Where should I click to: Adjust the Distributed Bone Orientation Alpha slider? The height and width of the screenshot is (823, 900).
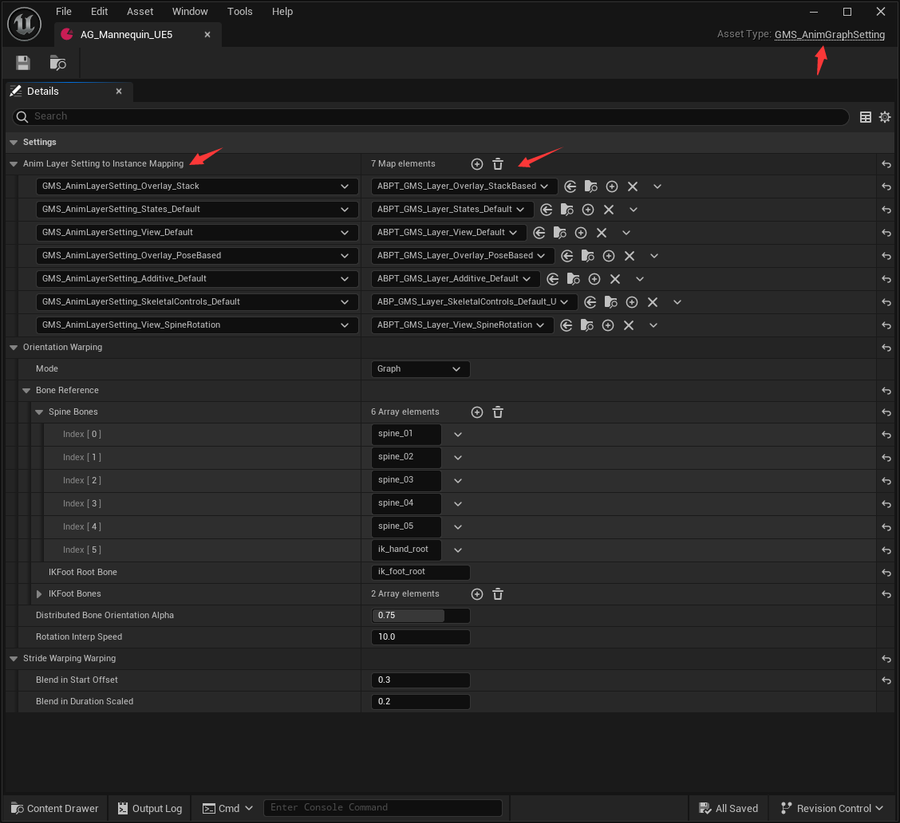[420, 615]
